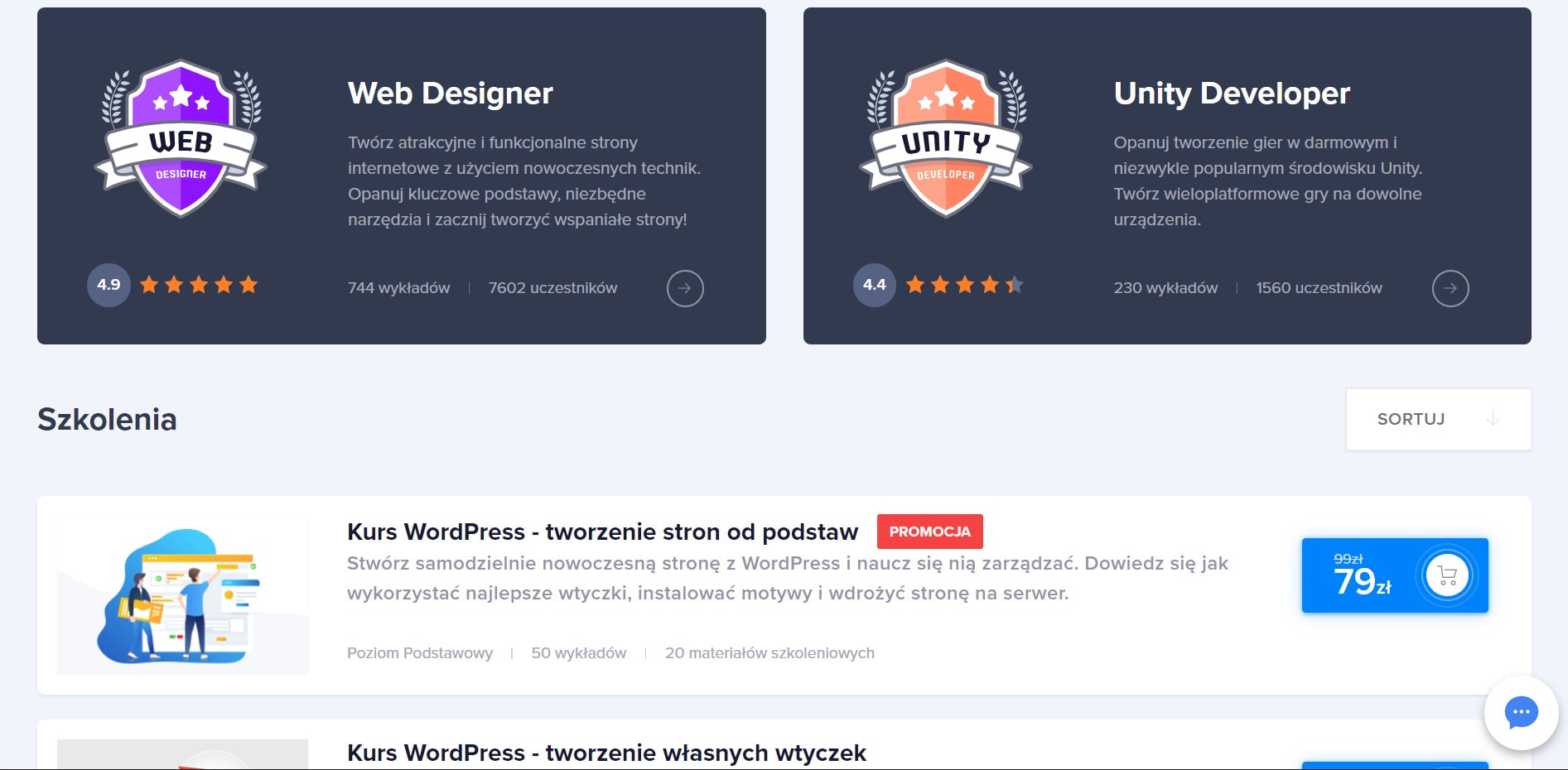Click the 744 wykładów text

[398, 288]
